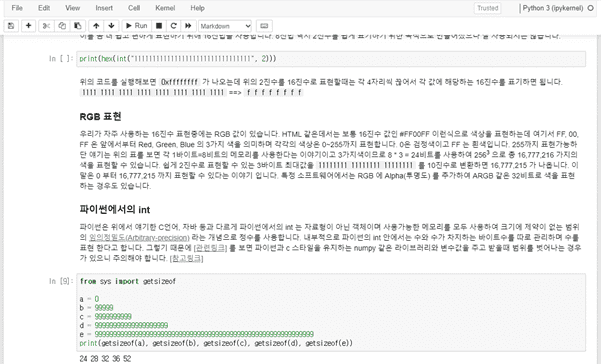Click into the getsizeof code cell
Viewport: 601px width, 364px height.
tap(331, 312)
